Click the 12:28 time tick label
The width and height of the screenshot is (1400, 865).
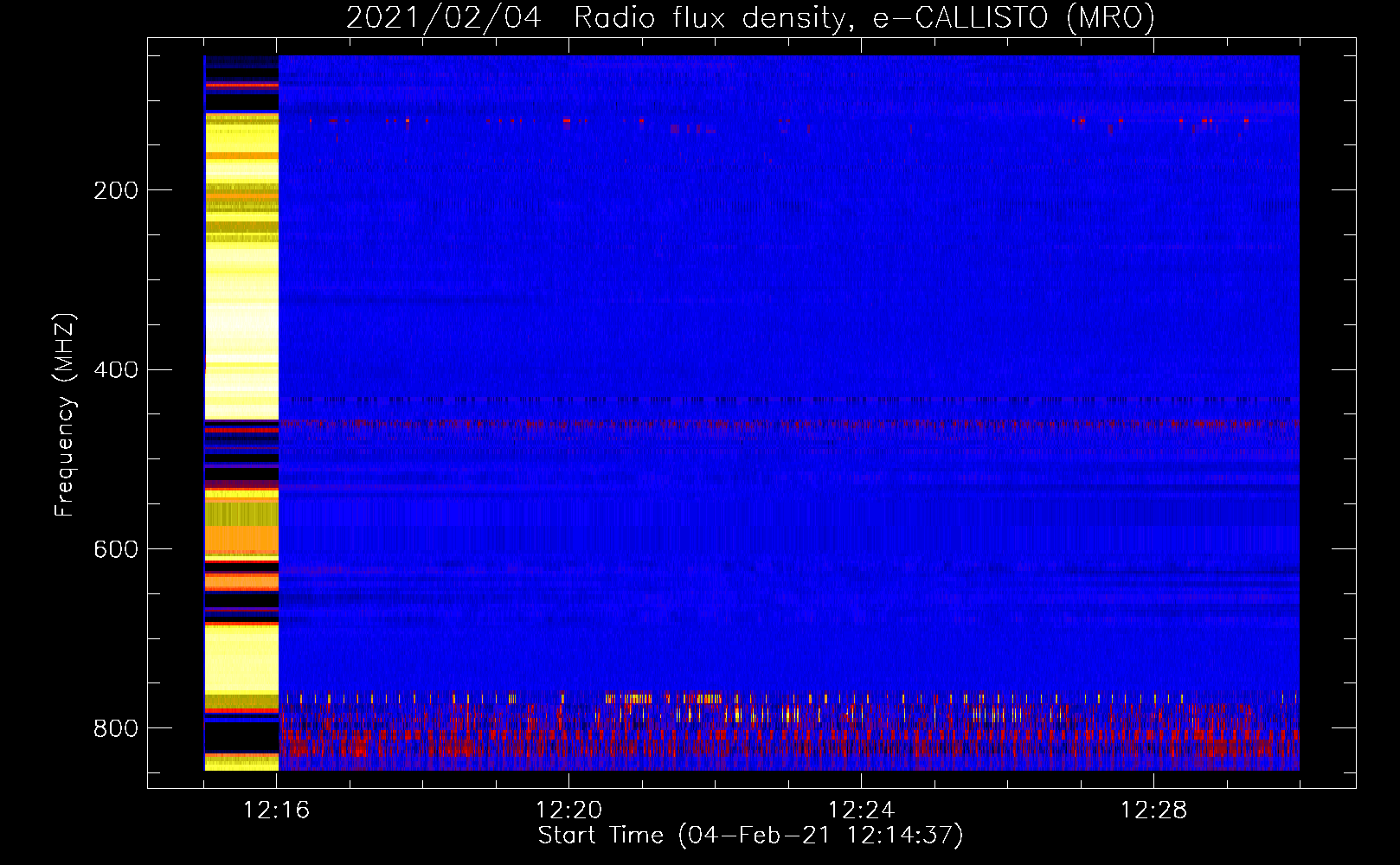tap(1153, 811)
